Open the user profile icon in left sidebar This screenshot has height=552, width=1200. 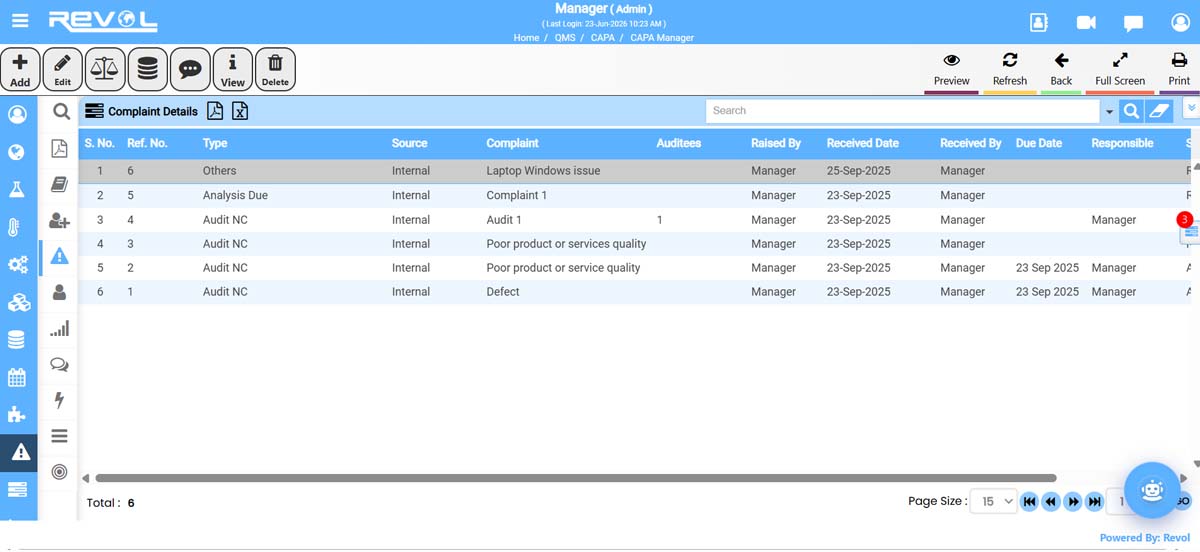pyautogui.click(x=17, y=114)
